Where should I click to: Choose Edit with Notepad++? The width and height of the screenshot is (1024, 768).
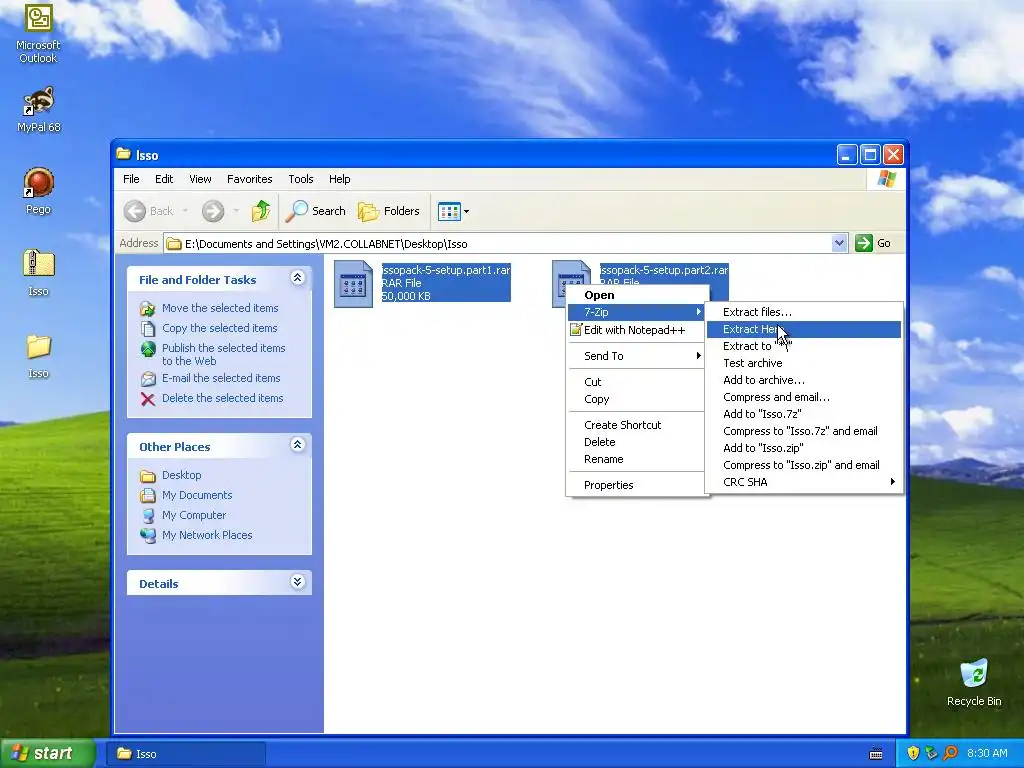click(x=637, y=330)
